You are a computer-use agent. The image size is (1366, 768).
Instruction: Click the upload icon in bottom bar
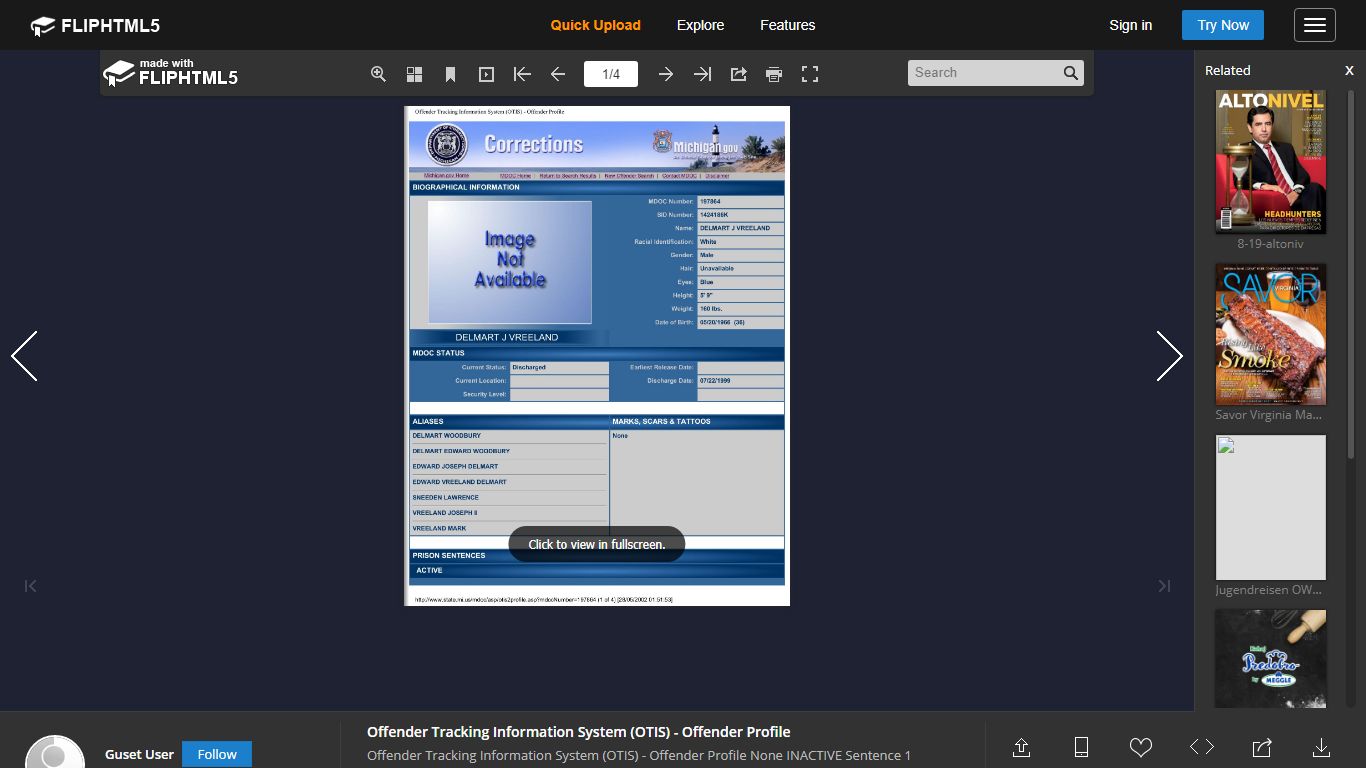(x=1021, y=747)
